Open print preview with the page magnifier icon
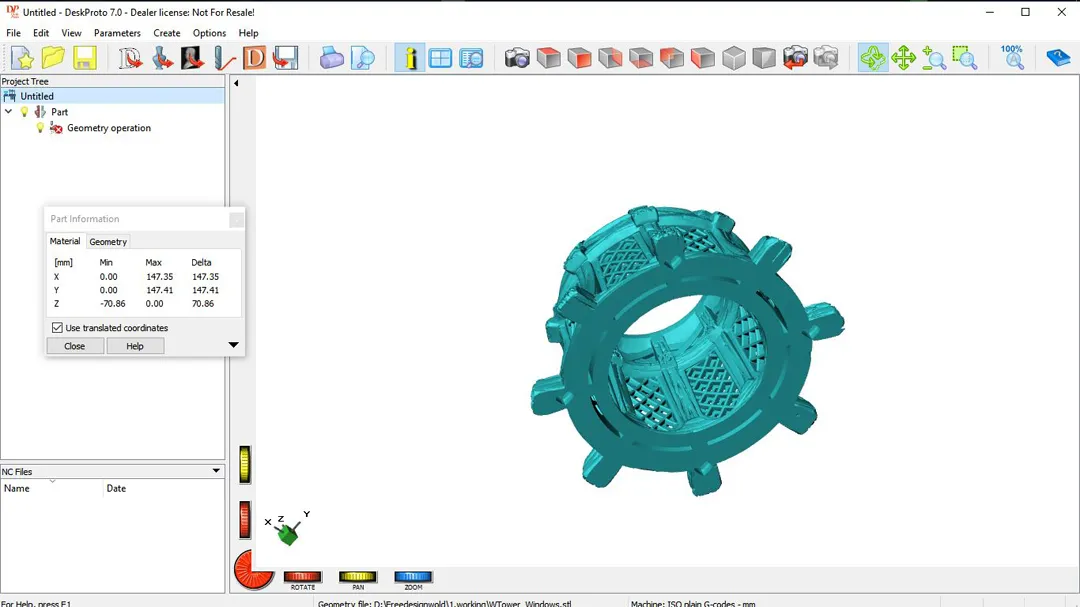 click(363, 58)
